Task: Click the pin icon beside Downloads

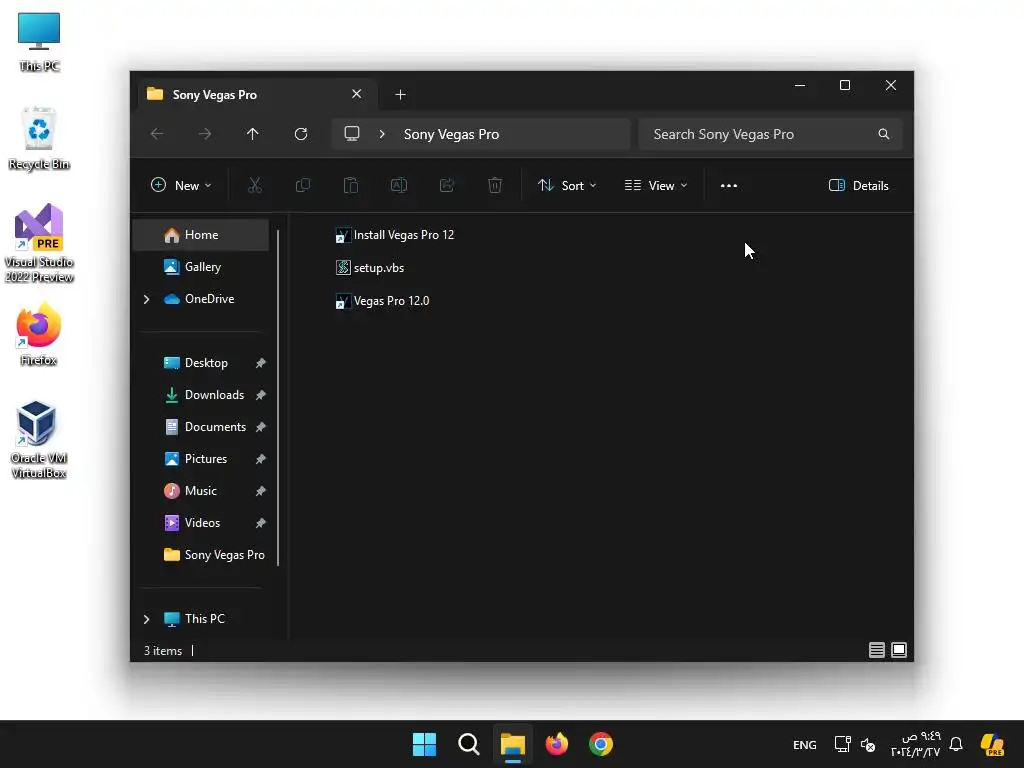Action: 261,395
